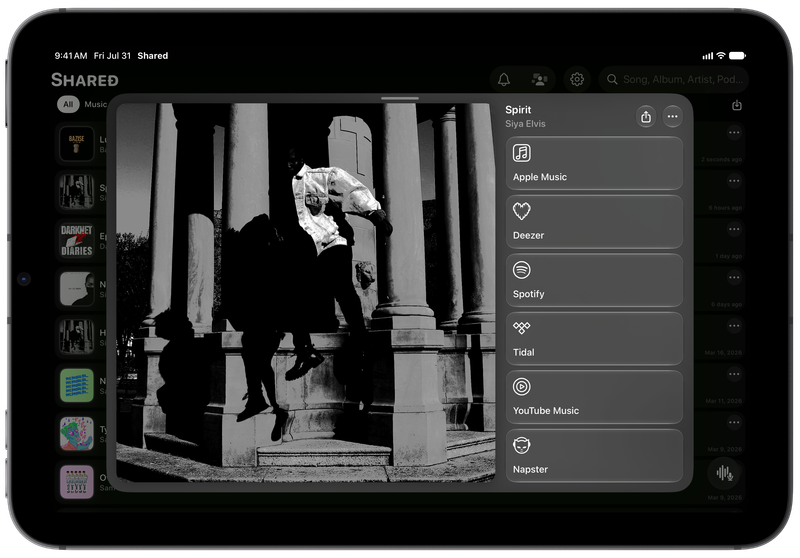Open Spirit in Apple Music
Screen dimensions: 800x558
coord(594,163)
